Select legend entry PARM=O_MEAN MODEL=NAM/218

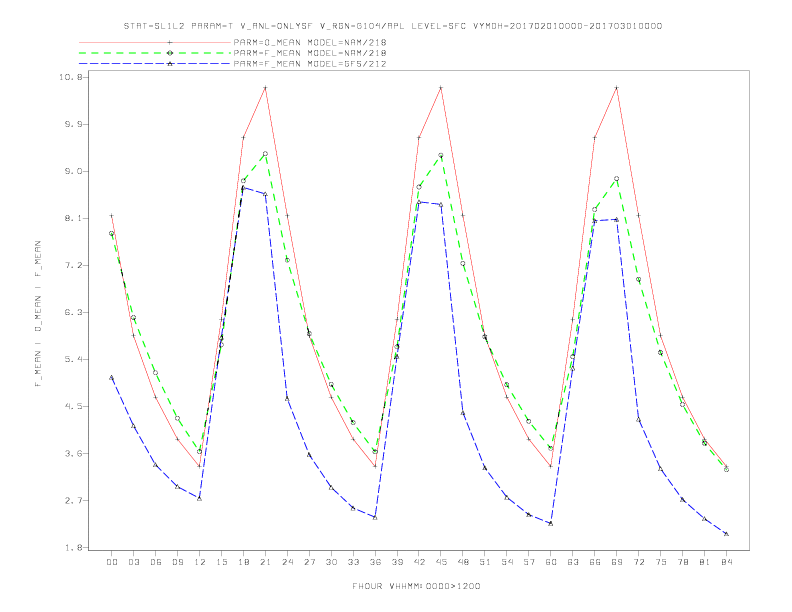(310, 42)
